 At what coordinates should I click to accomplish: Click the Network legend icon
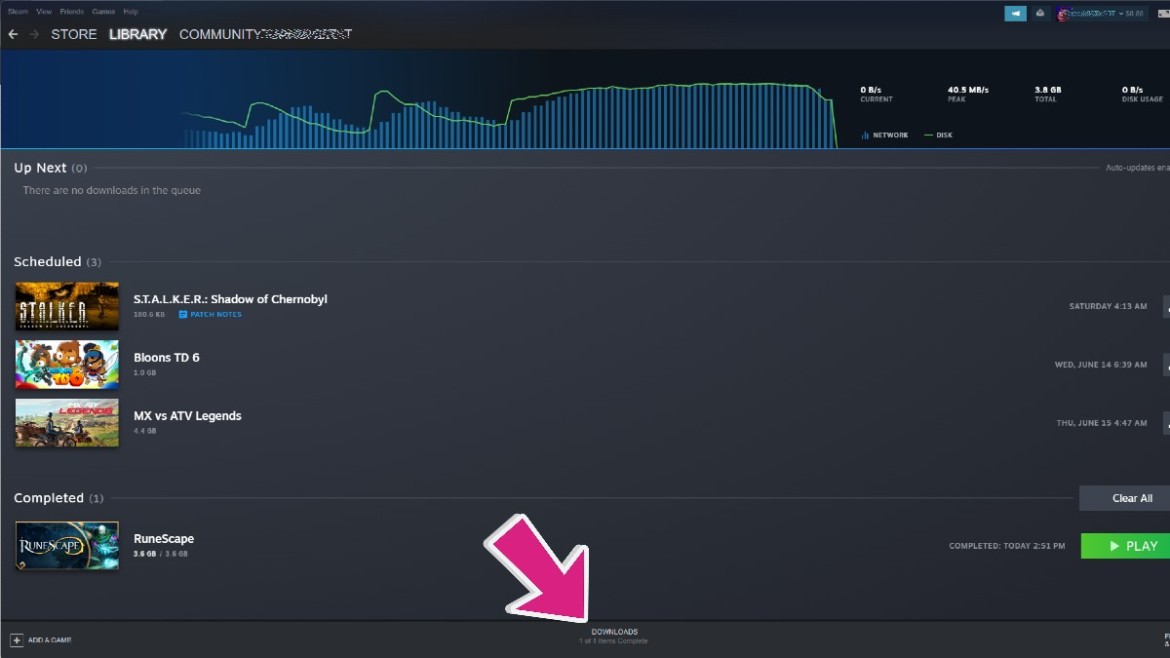click(865, 135)
